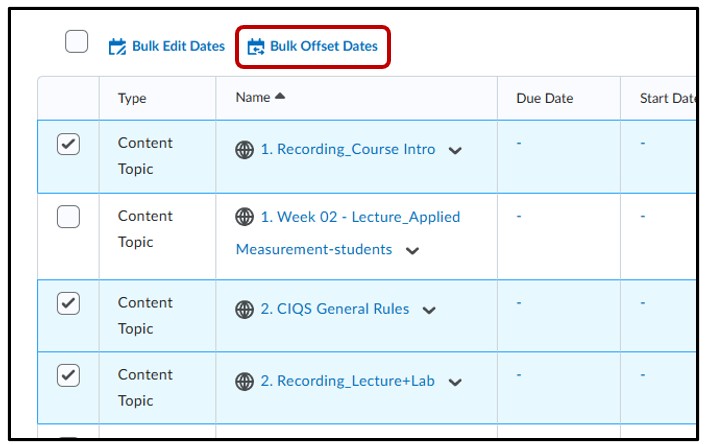Open the Recording_Lecture+Lab actions chevron
This screenshot has width=706, height=445.
coord(455,383)
